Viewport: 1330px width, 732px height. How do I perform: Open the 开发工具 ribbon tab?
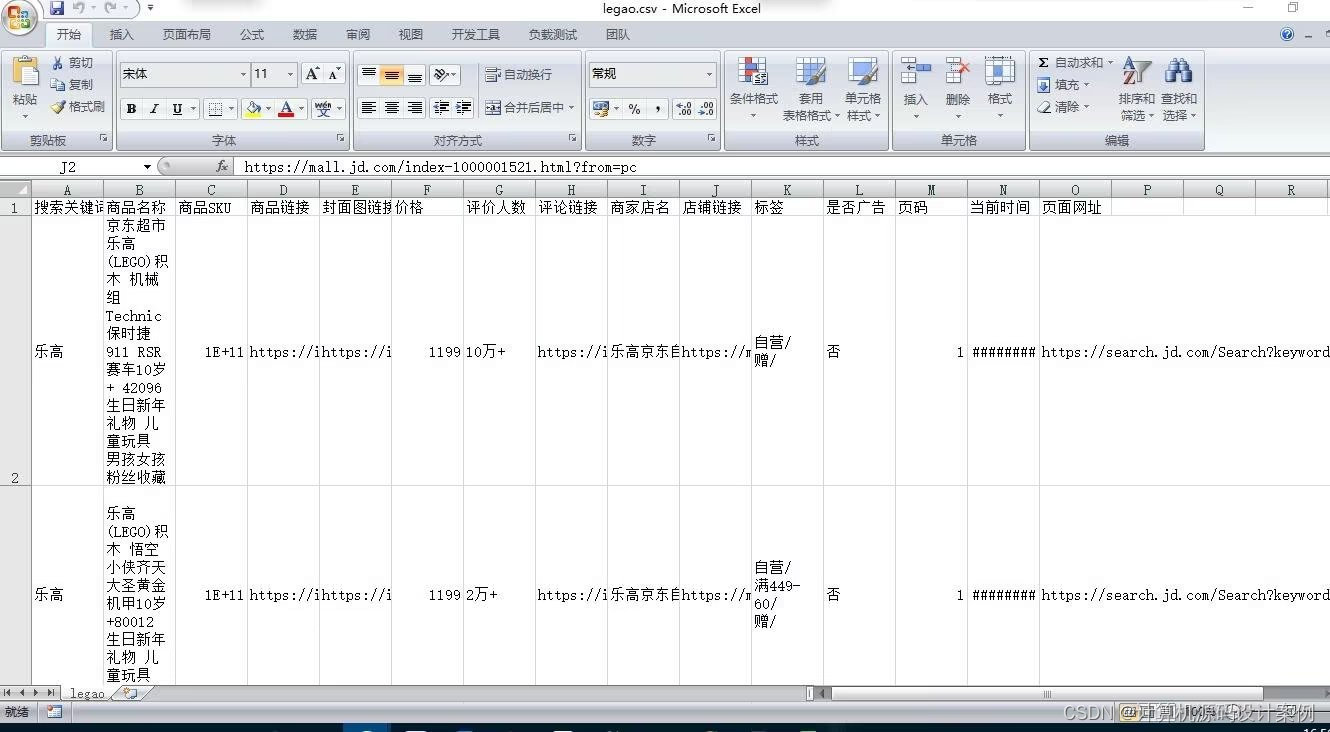click(476, 35)
